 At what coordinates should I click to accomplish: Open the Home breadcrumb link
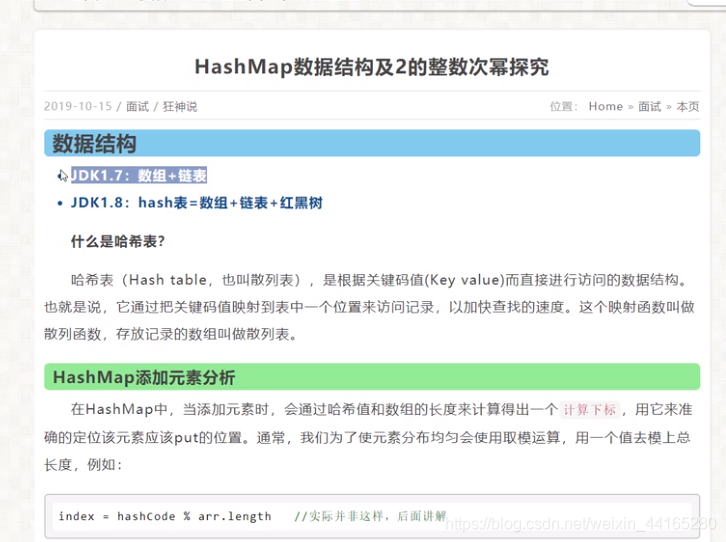[606, 106]
